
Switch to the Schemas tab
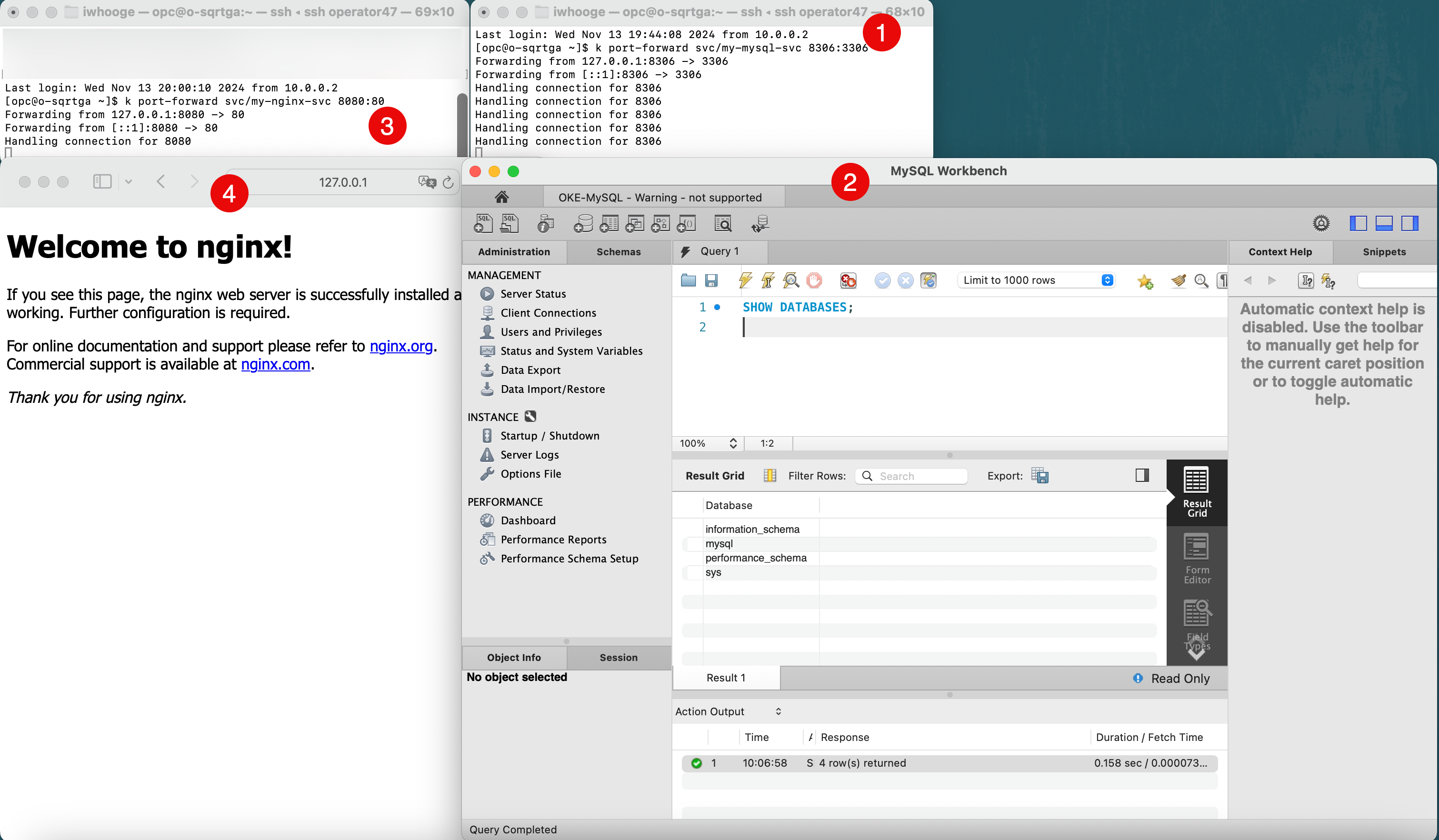coord(619,252)
